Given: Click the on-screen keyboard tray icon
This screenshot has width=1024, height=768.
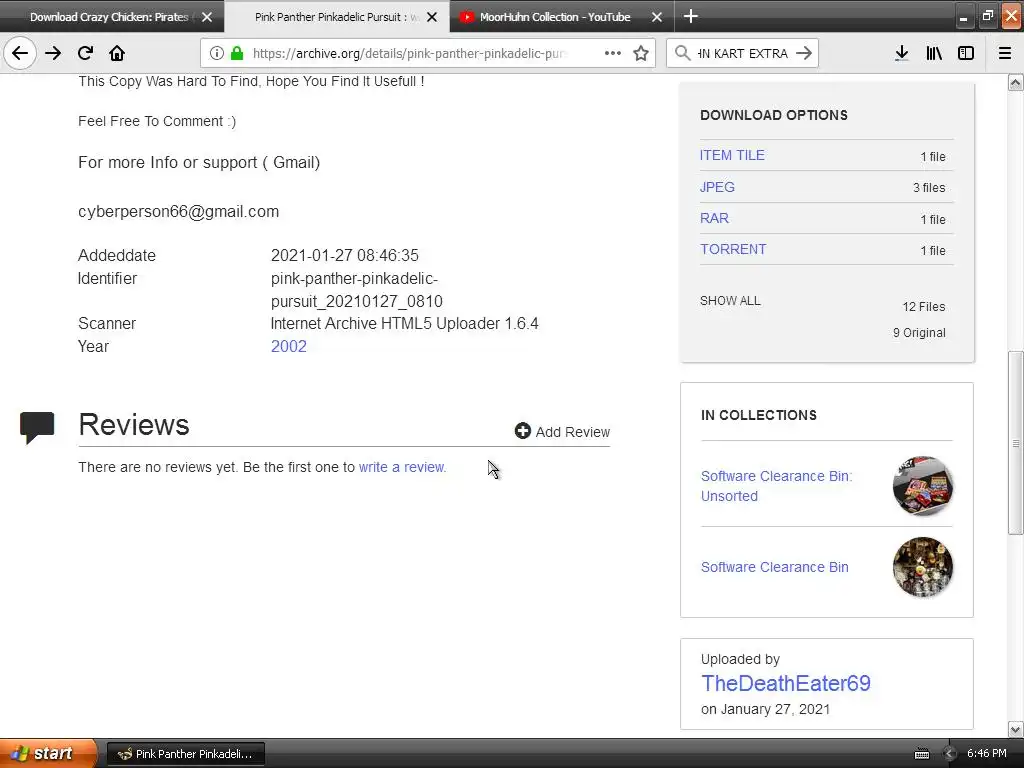Looking at the screenshot, I should click(921, 754).
